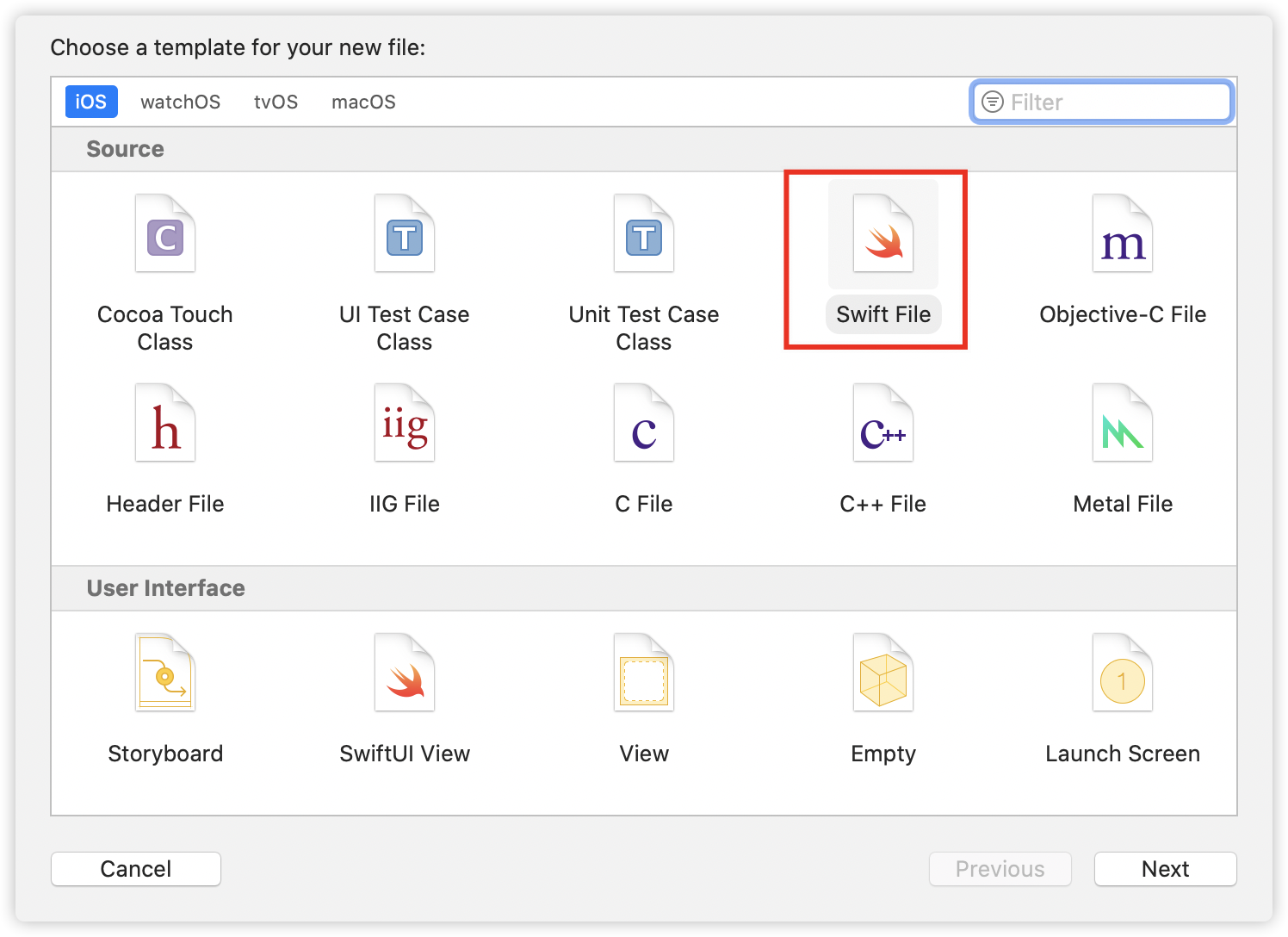Click the 'View' label beside Empty
Image resolution: width=1288 pixels, height=937 pixels.
(x=644, y=754)
